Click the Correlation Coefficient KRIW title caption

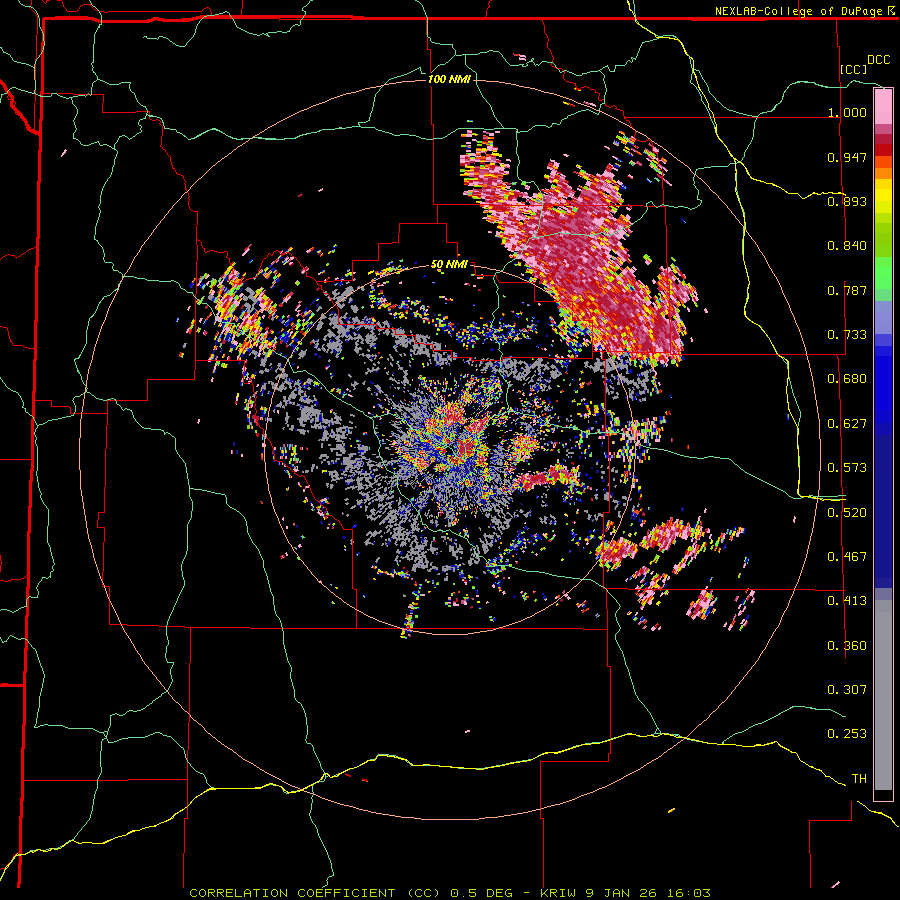(x=450, y=893)
